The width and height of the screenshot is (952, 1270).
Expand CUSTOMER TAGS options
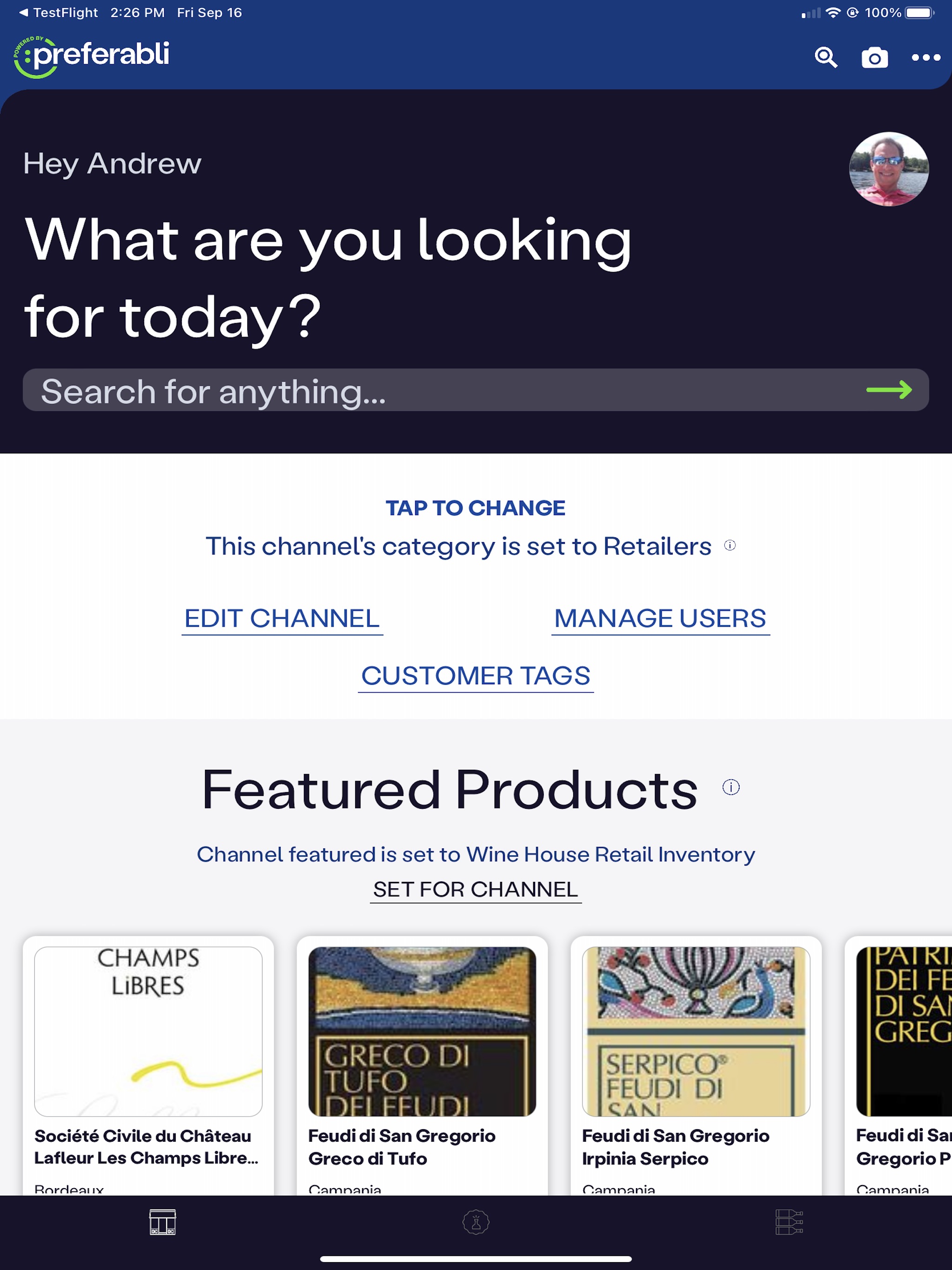point(475,675)
